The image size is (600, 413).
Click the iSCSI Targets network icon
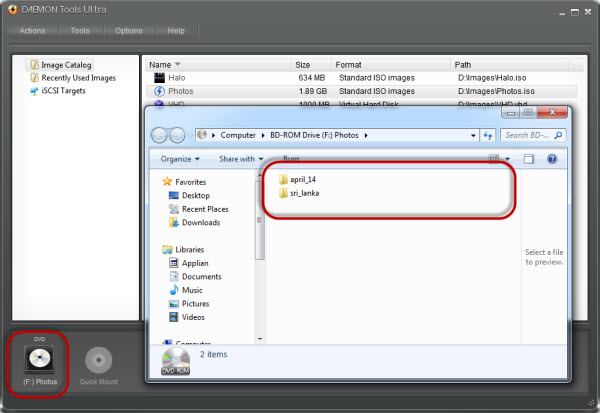pos(34,91)
